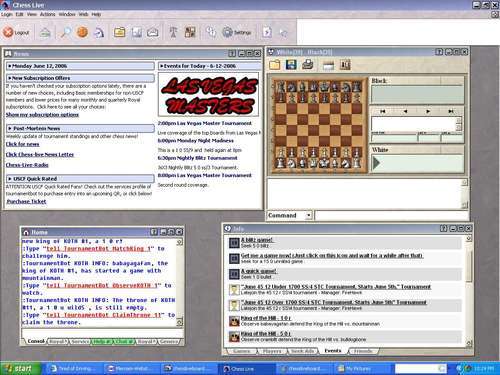
Task: Click Show my subscription options link
Action: 42,115
